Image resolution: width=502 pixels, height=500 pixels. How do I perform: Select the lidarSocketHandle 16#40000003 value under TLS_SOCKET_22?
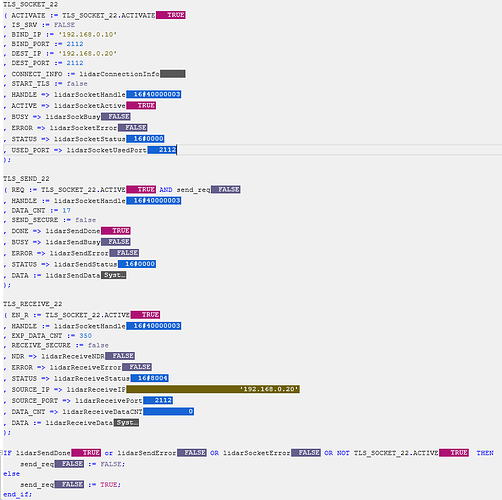[x=154, y=94]
